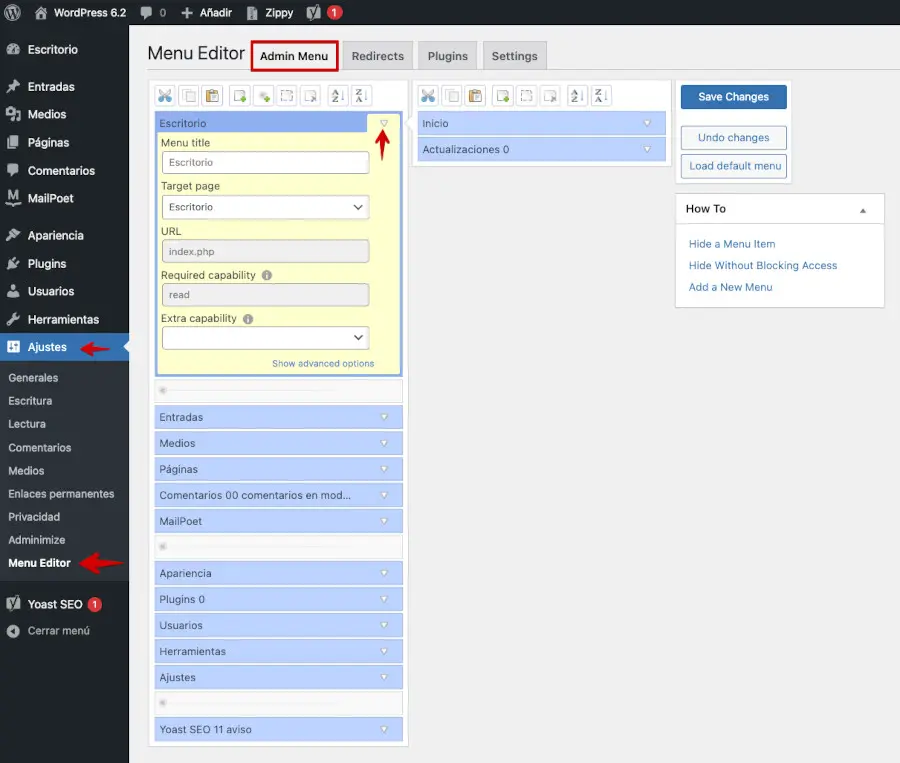Open Add a New Menu help link
Screen dimensions: 900x763
(x=730, y=287)
